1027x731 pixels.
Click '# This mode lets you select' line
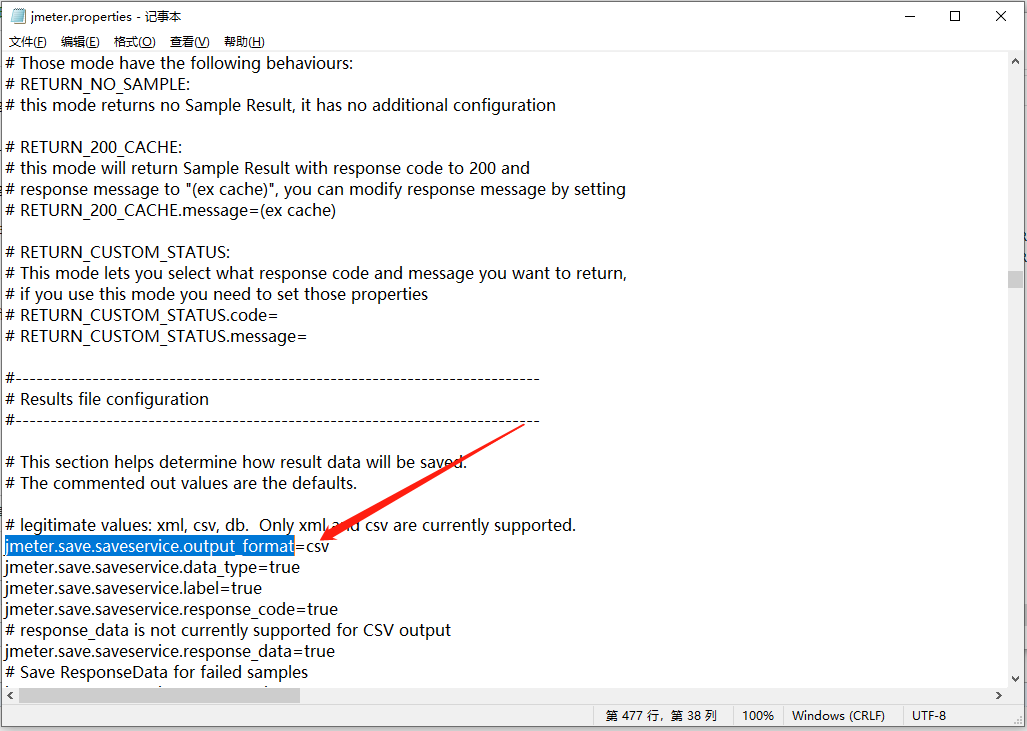(x=316, y=273)
